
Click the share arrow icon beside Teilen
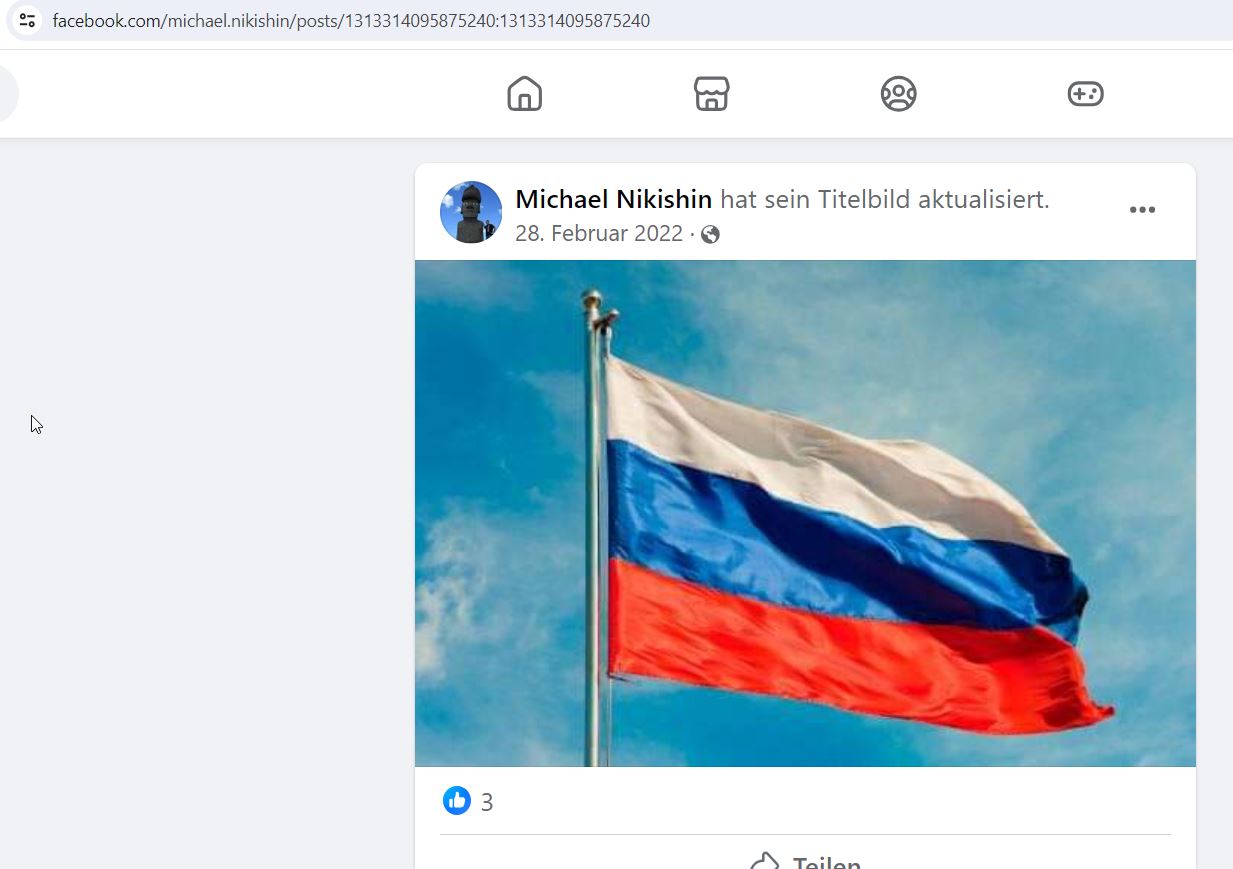click(x=765, y=861)
